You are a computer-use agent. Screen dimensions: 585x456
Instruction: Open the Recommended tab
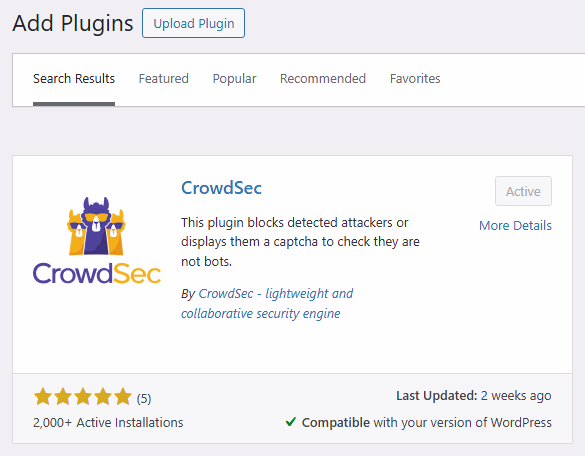(323, 79)
